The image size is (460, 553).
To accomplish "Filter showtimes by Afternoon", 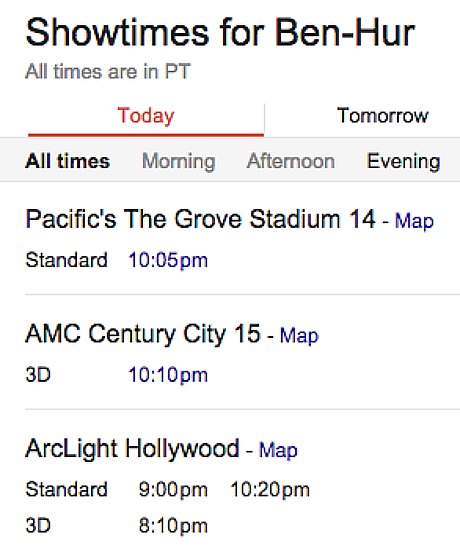I will click(x=291, y=161).
